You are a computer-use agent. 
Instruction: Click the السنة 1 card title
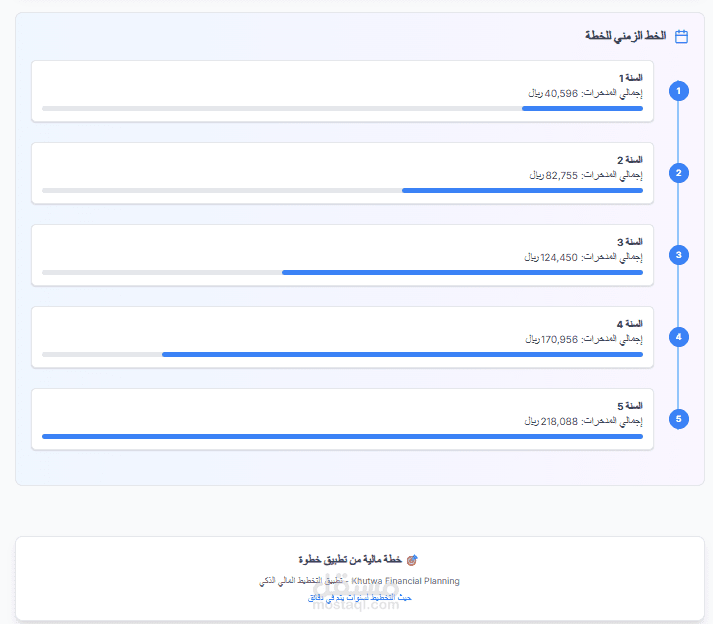pos(630,78)
